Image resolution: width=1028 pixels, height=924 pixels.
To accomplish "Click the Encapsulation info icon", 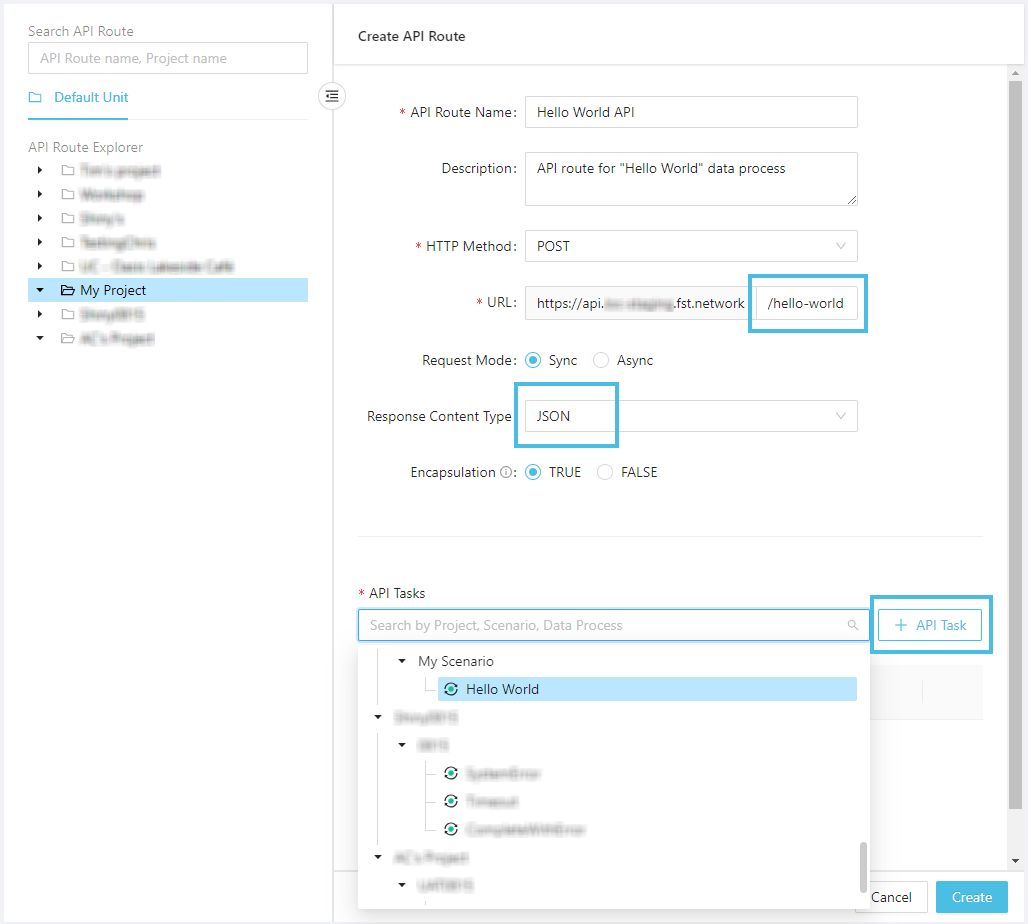I will click(506, 473).
